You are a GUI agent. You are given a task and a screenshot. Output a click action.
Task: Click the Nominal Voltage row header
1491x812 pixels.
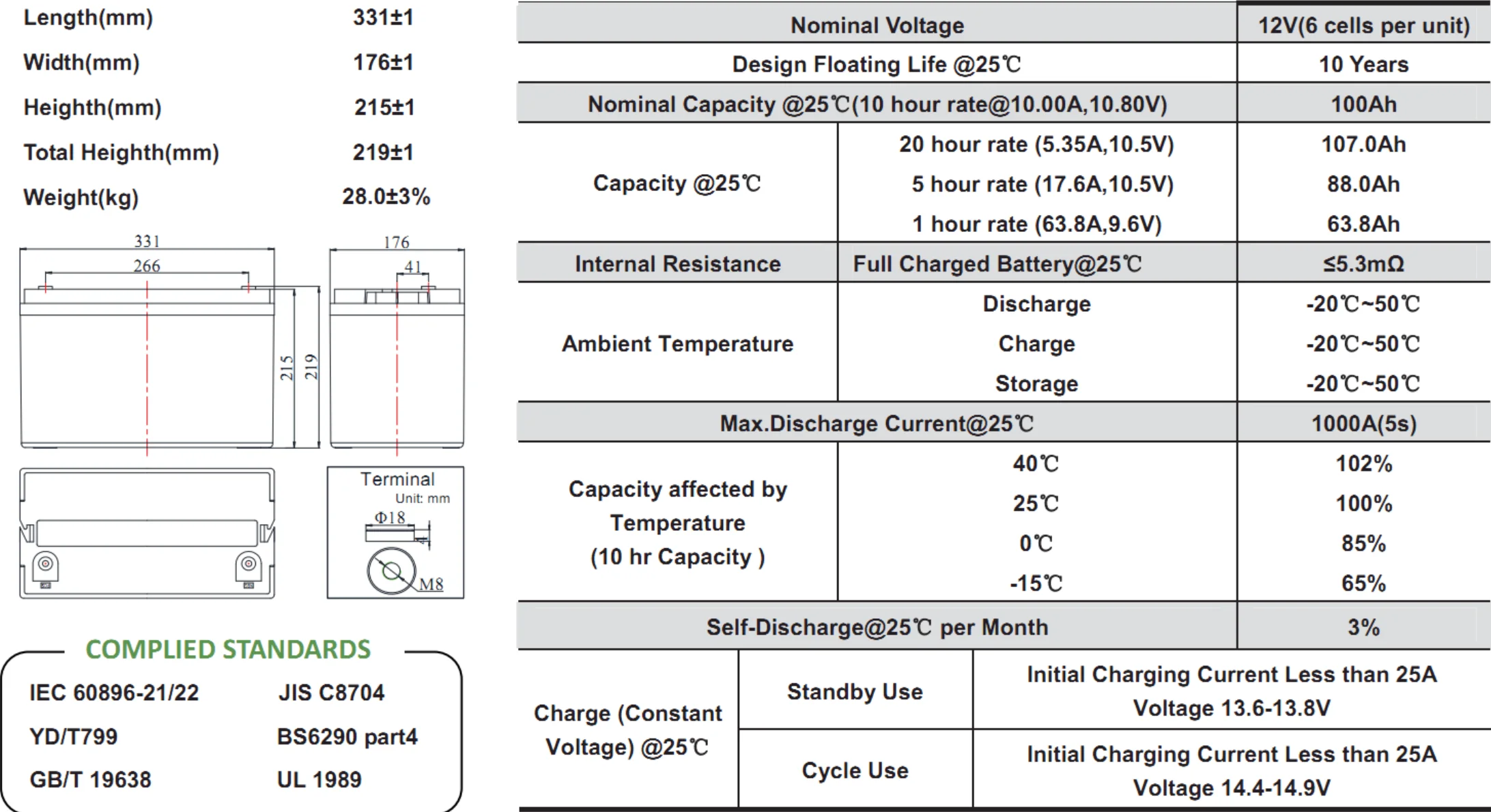(x=877, y=25)
